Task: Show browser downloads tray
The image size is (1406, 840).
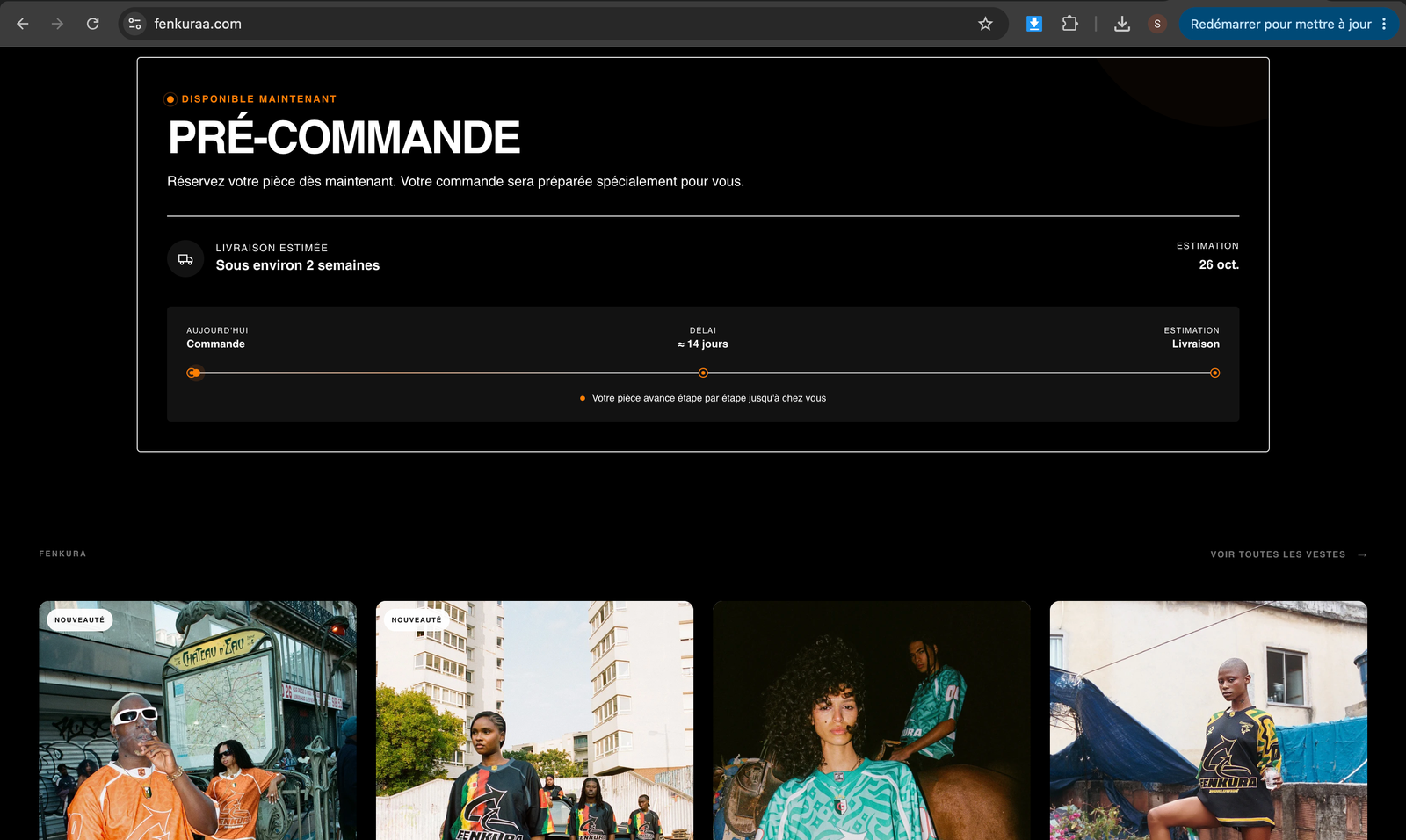Action: pyautogui.click(x=1122, y=24)
